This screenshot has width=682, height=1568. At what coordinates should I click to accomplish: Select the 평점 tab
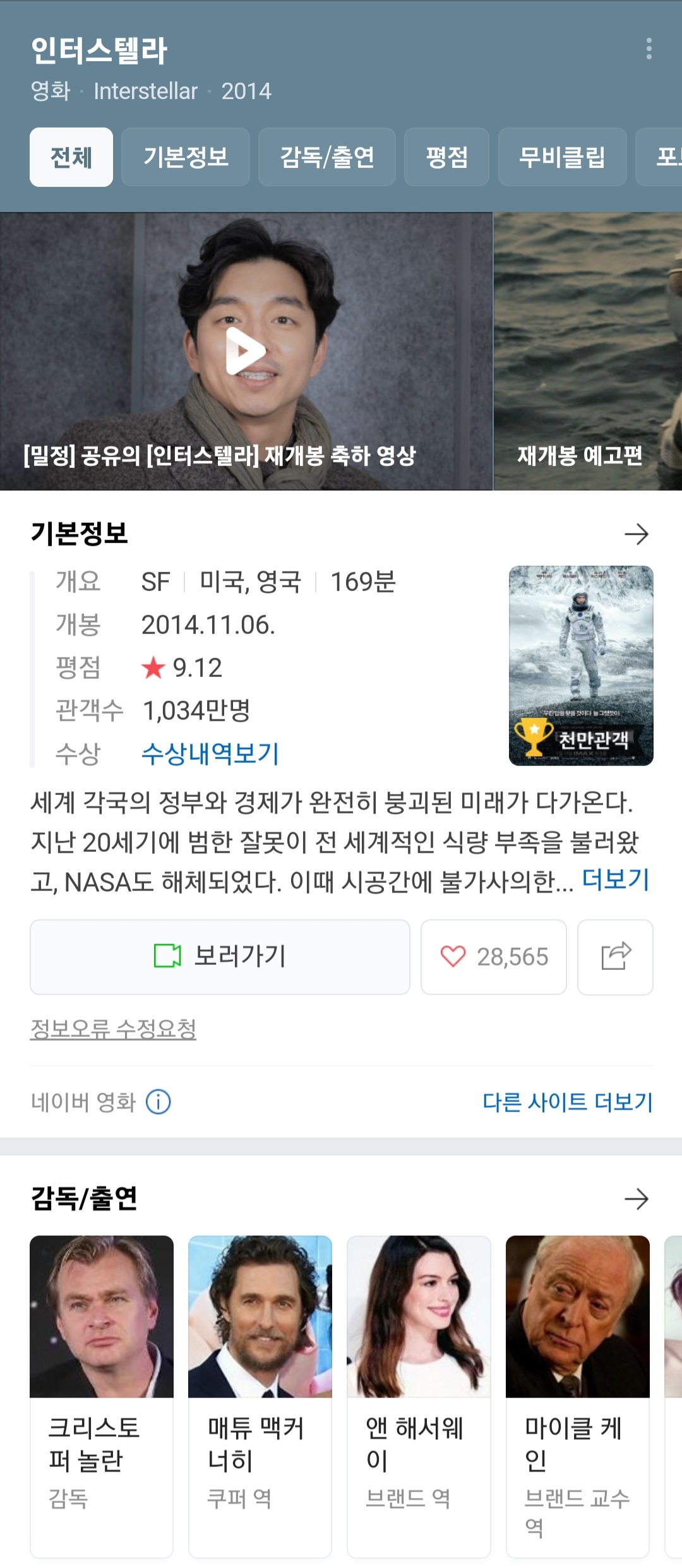coord(446,157)
